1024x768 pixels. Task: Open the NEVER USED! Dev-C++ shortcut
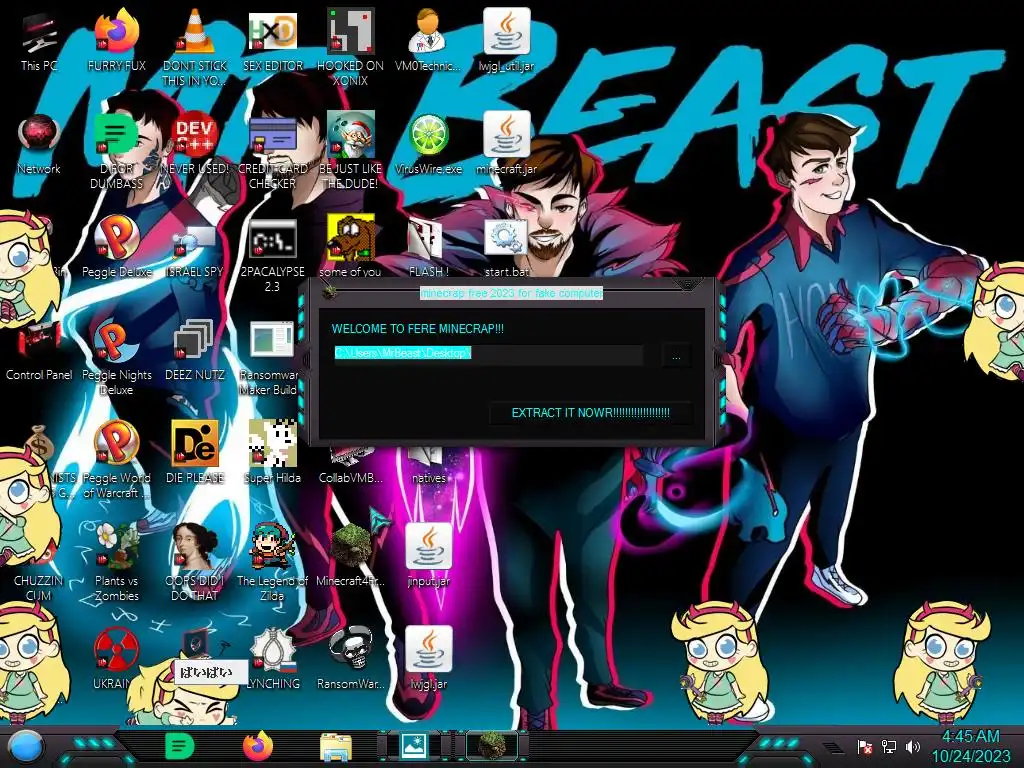(x=195, y=144)
